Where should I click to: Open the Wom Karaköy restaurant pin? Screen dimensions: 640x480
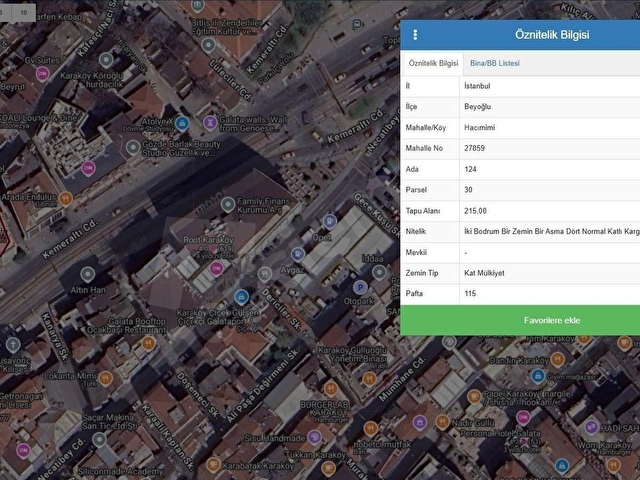pos(613,464)
